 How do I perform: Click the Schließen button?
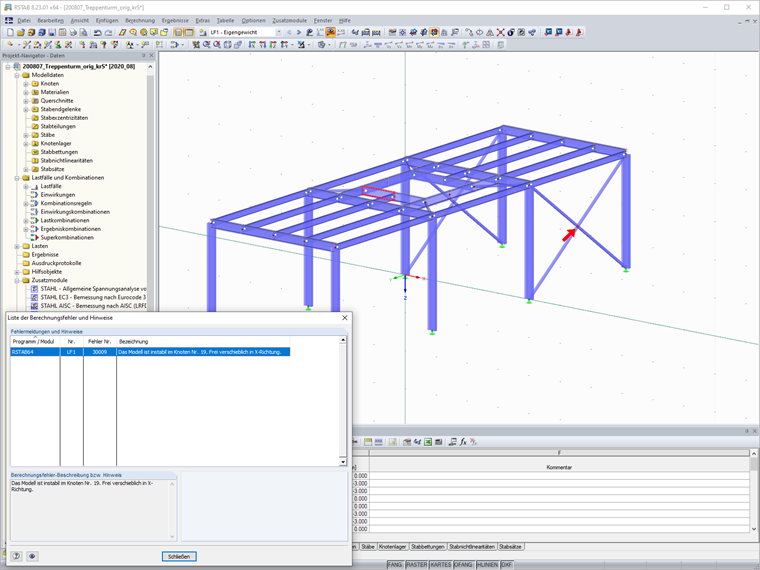coord(179,556)
